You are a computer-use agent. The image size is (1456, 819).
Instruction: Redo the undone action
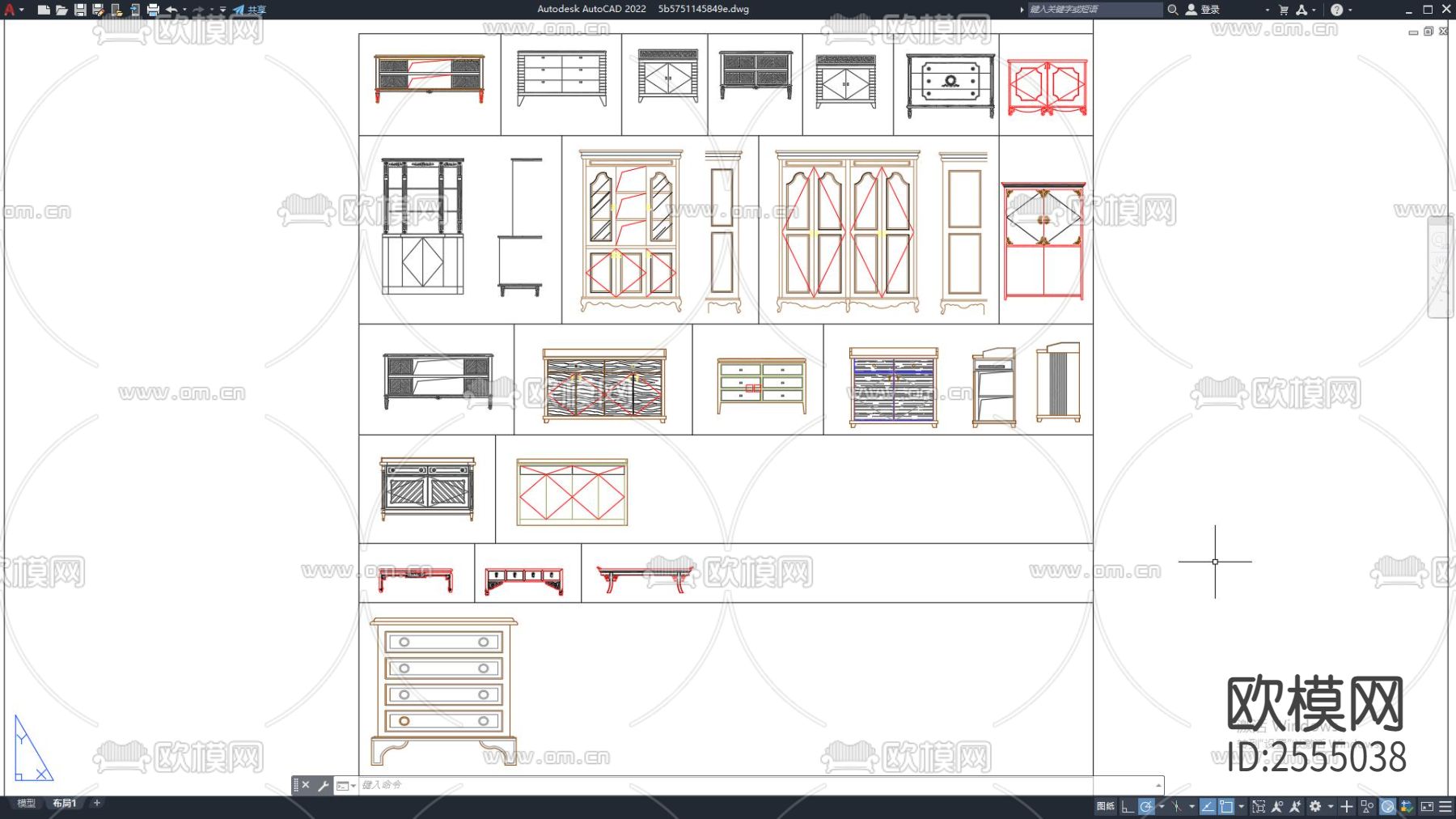[198, 10]
